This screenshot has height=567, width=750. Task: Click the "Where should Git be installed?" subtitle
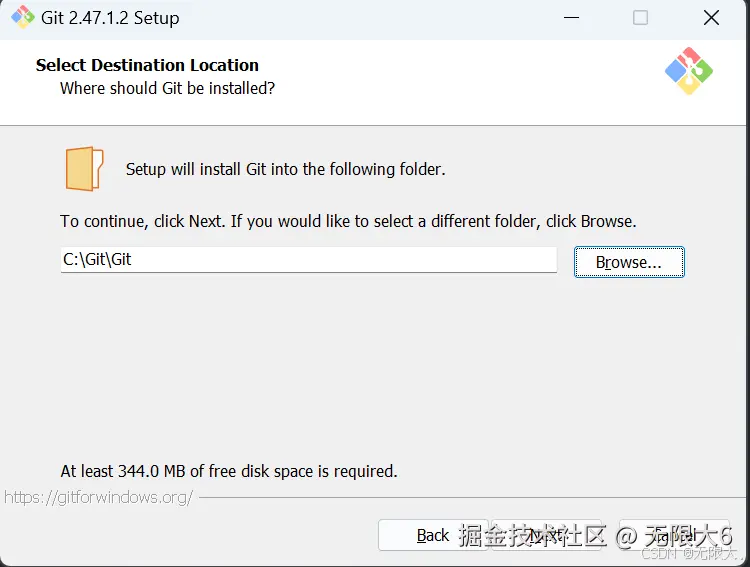(167, 88)
